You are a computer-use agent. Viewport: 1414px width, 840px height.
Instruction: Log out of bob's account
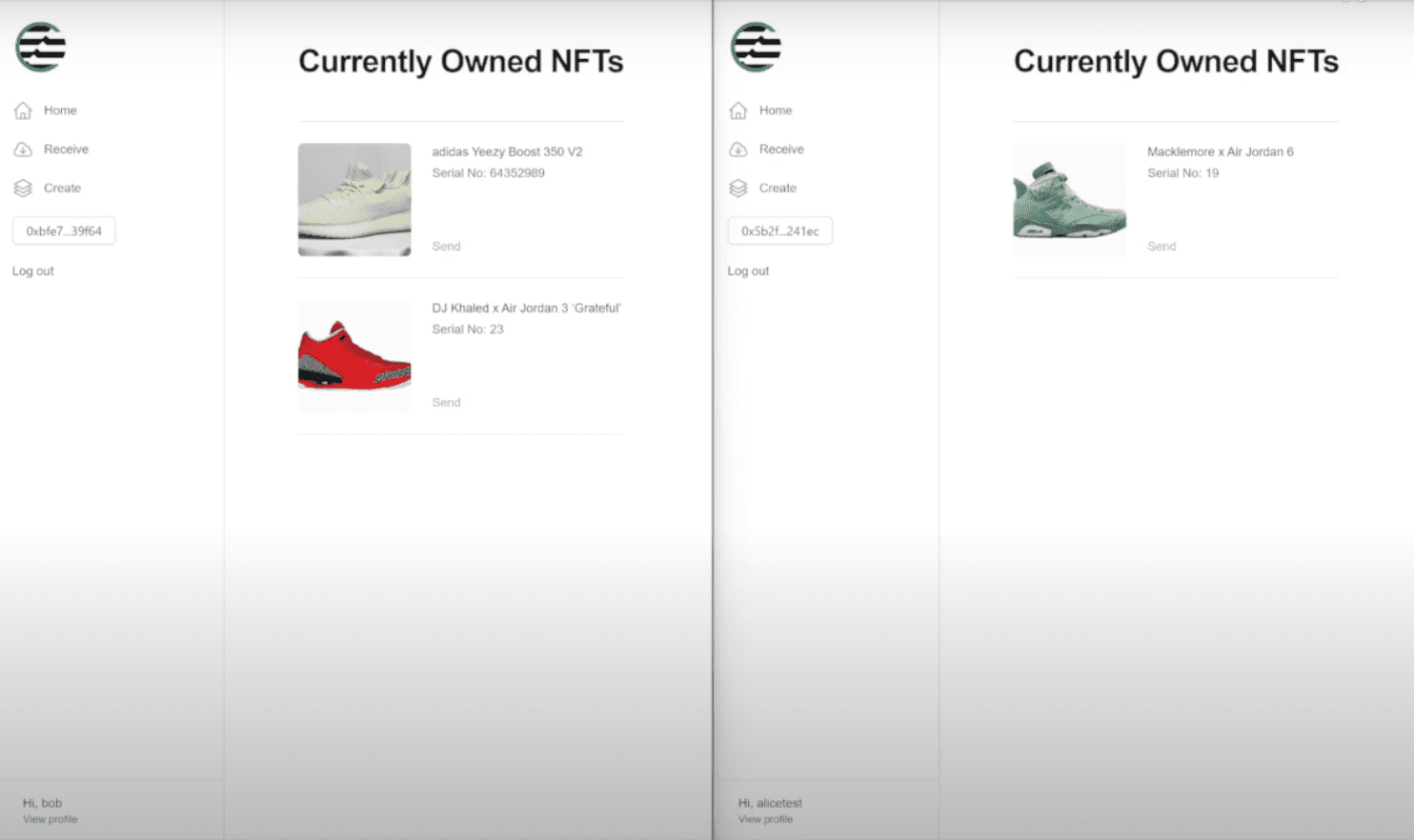click(x=33, y=271)
